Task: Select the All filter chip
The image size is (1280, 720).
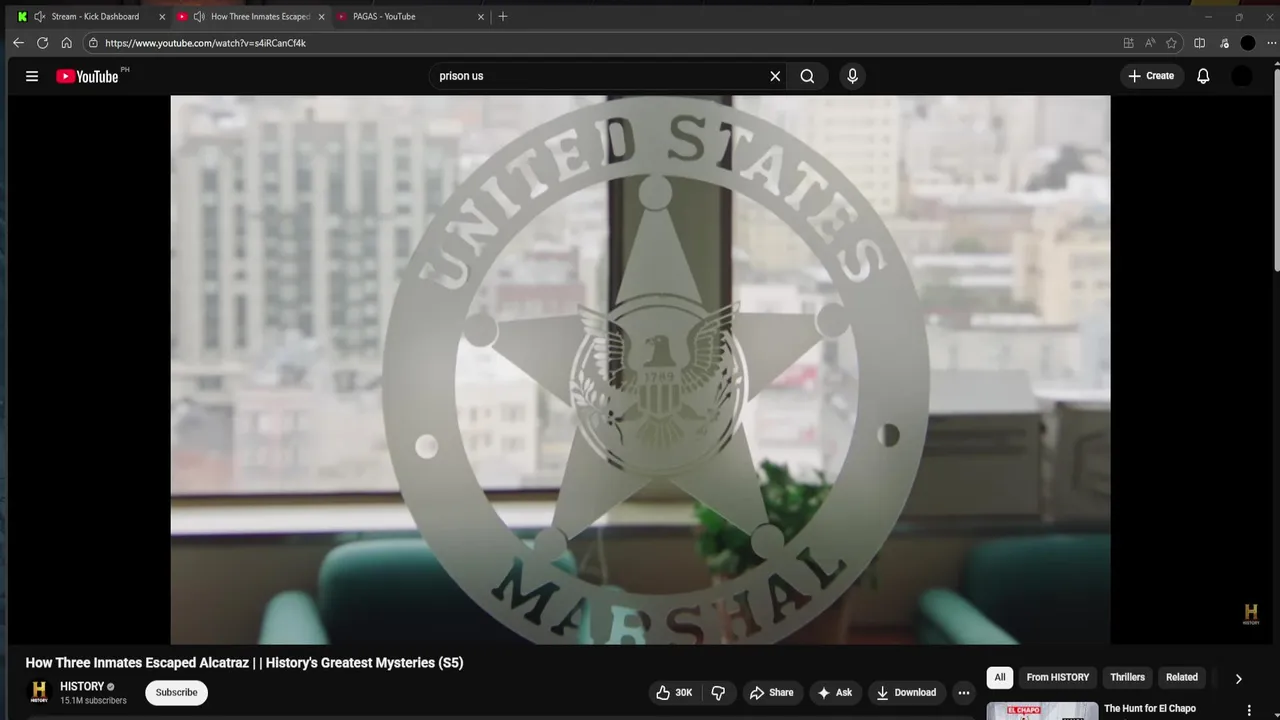Action: click(x=999, y=677)
